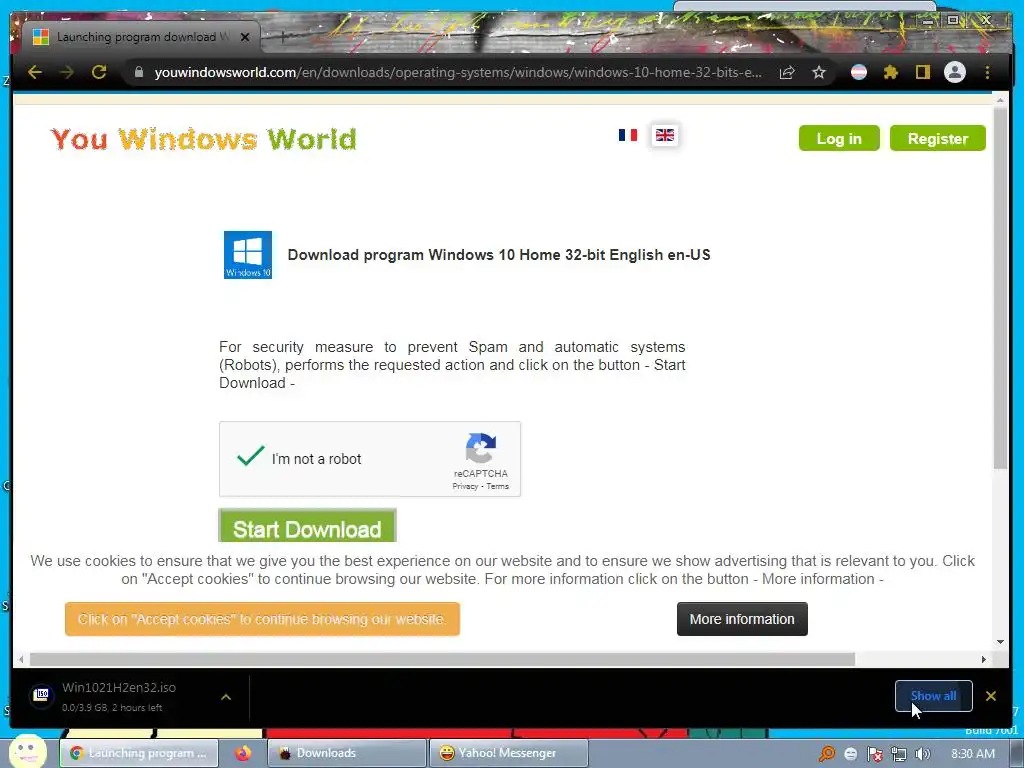Click the grey smiley tray icon
This screenshot has width=1024, height=768.
pos(850,754)
